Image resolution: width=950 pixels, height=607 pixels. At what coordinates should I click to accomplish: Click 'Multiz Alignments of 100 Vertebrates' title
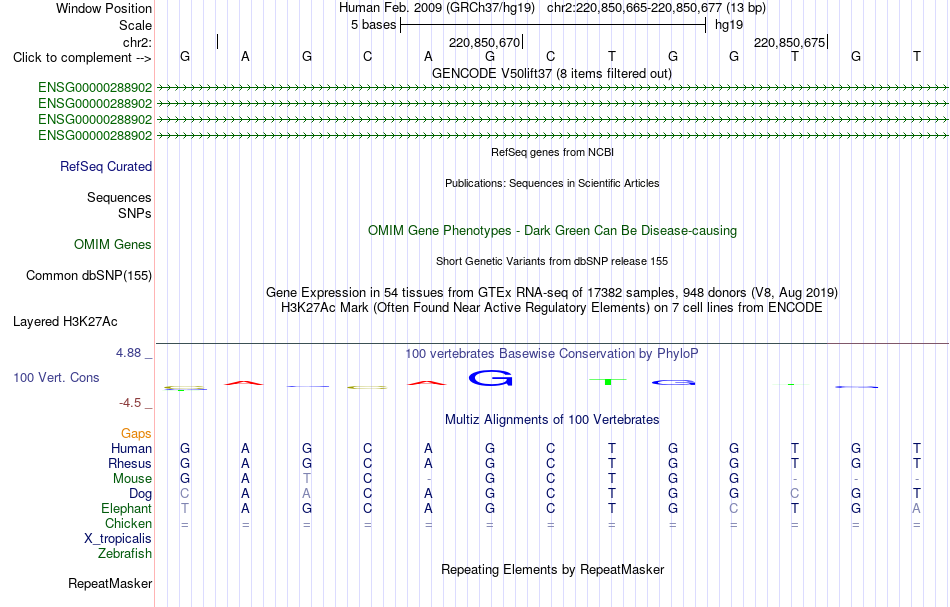tap(552, 419)
